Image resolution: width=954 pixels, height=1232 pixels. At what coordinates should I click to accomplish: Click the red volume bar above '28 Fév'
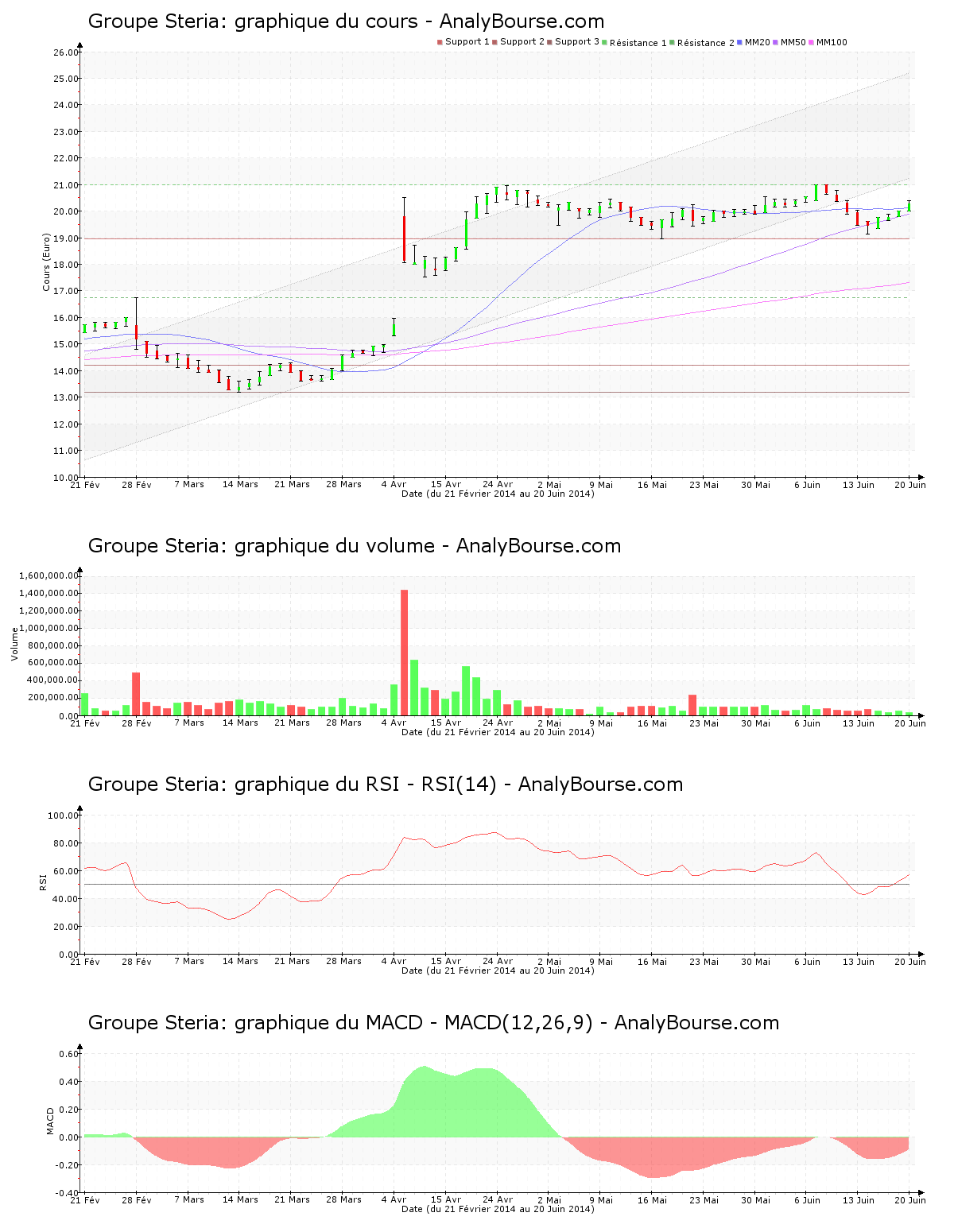point(136,694)
